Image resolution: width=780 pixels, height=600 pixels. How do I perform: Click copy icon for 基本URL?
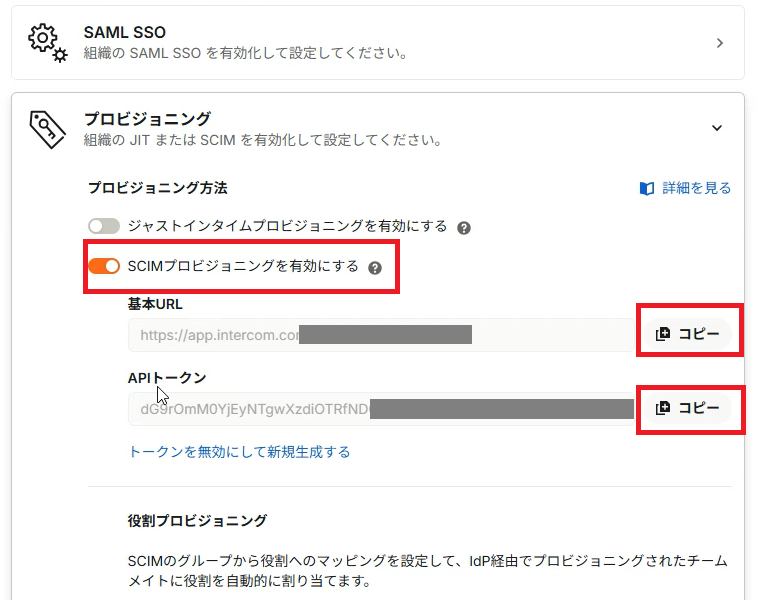click(663, 334)
